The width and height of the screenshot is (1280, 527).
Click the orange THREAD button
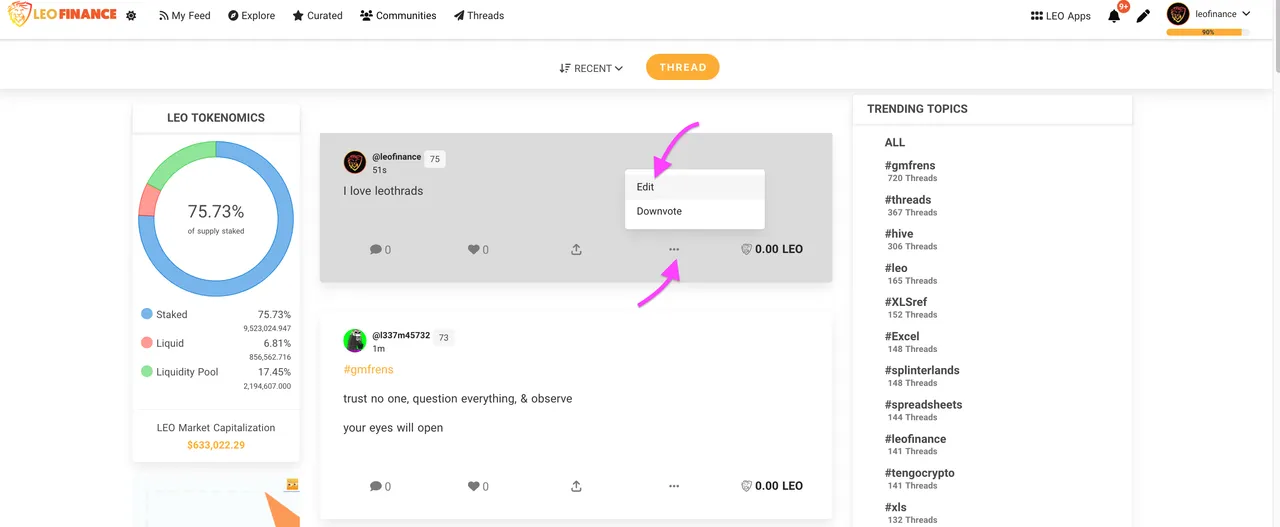683,67
